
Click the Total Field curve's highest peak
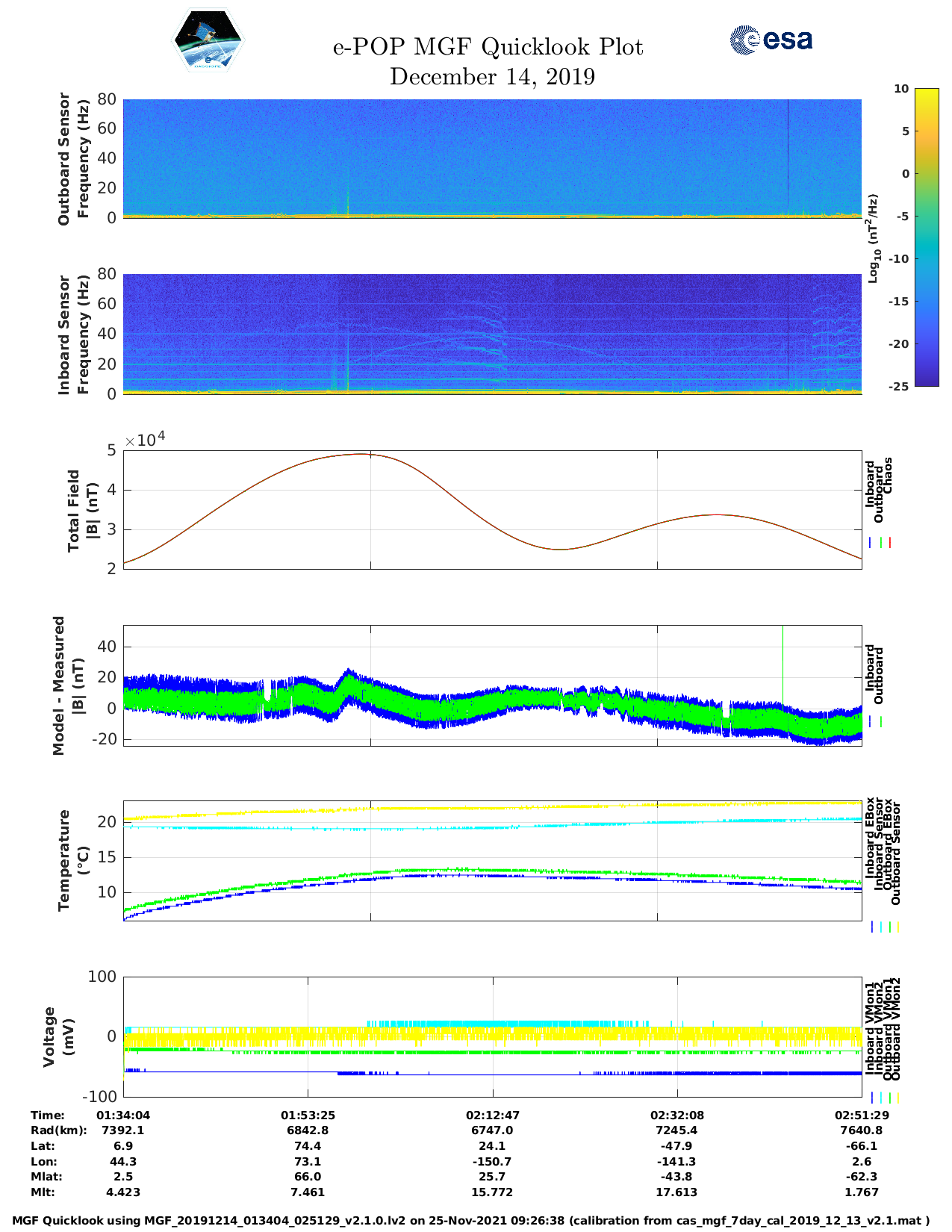pyautogui.click(x=363, y=454)
